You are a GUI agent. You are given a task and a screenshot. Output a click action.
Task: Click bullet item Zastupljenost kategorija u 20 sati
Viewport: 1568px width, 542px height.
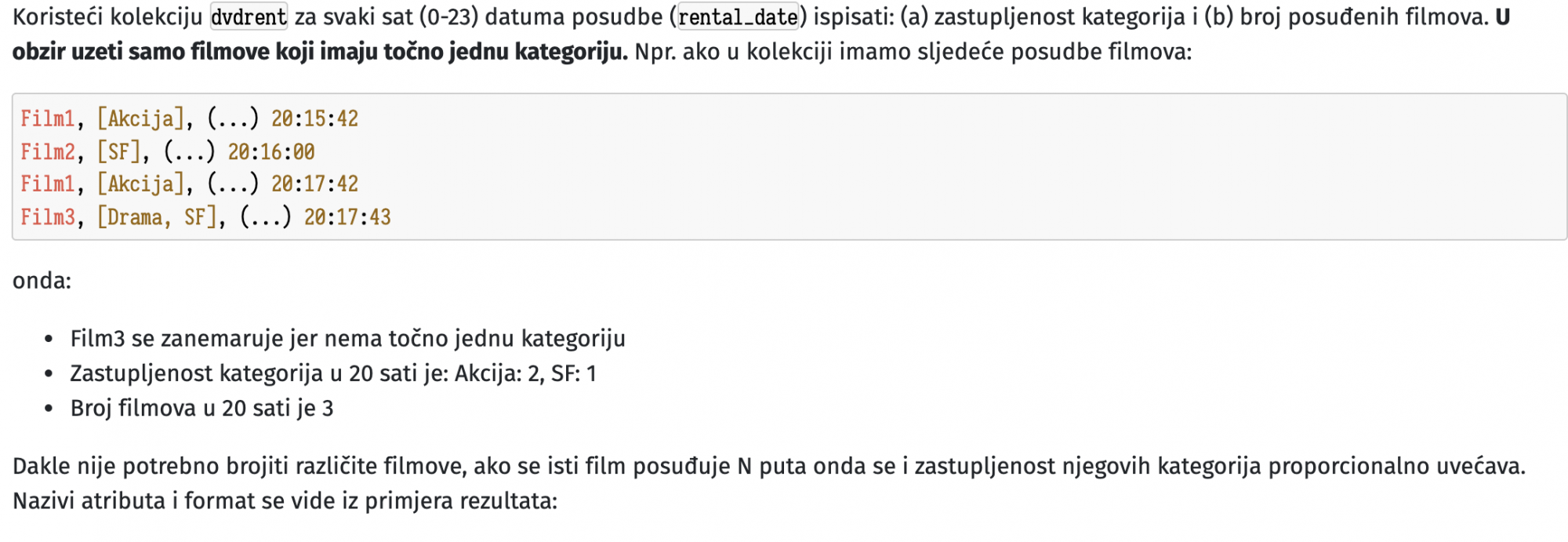coord(333,373)
